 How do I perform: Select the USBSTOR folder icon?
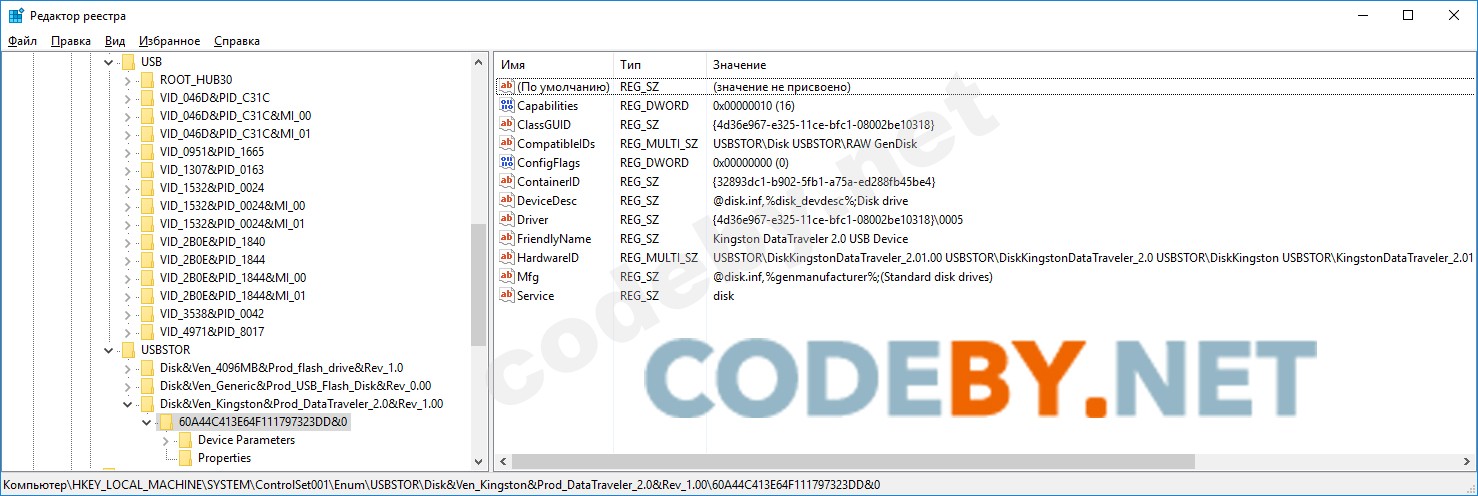click(128, 350)
